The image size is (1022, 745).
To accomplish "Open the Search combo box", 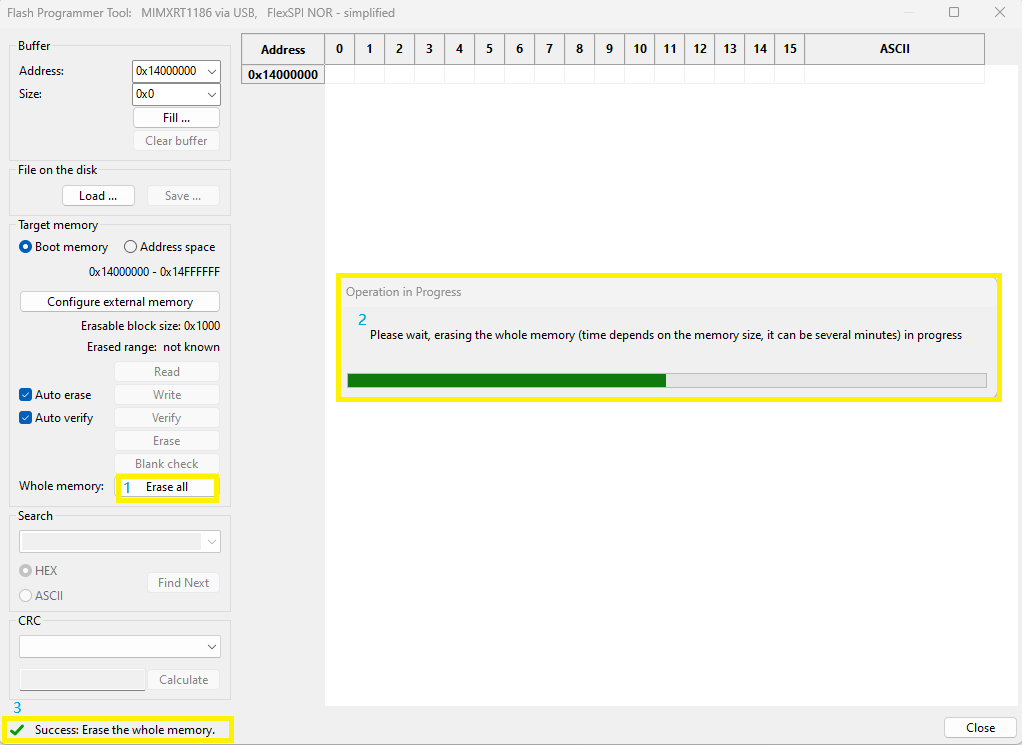I will [211, 541].
